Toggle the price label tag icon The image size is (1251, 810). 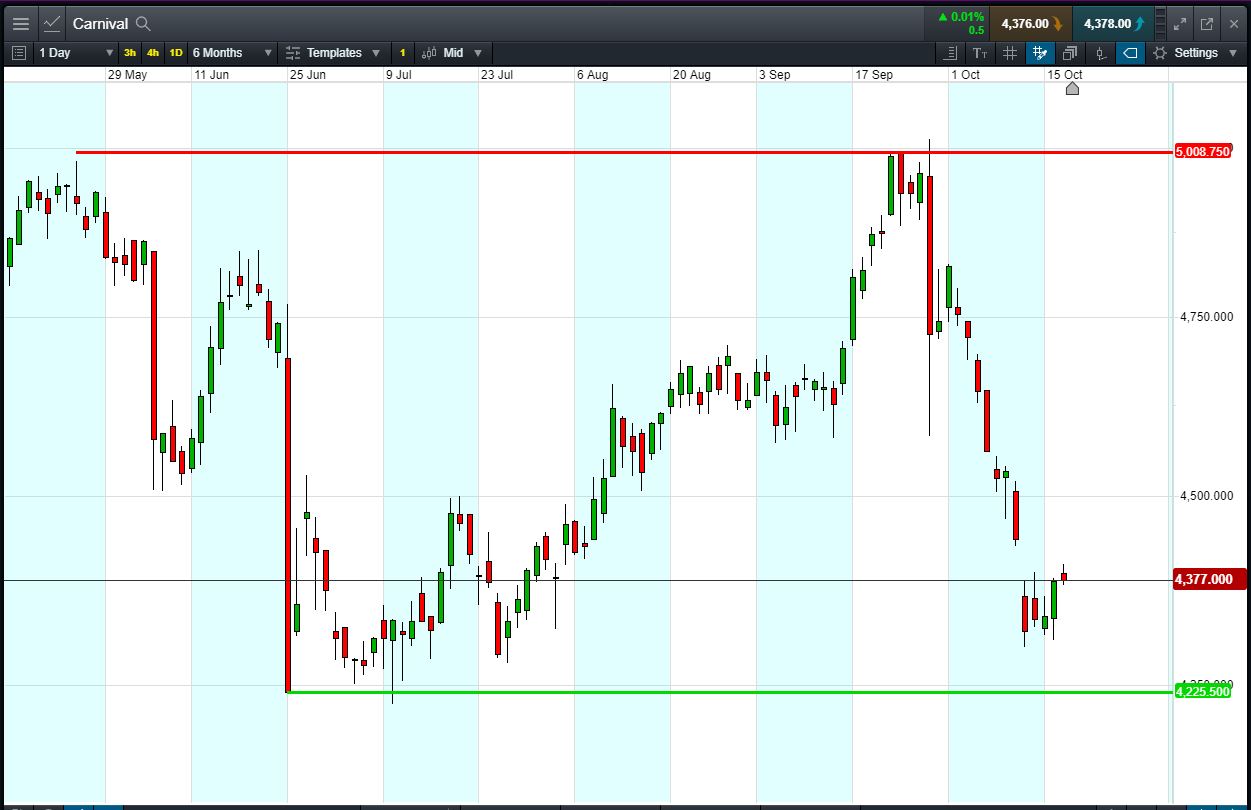(1130, 53)
